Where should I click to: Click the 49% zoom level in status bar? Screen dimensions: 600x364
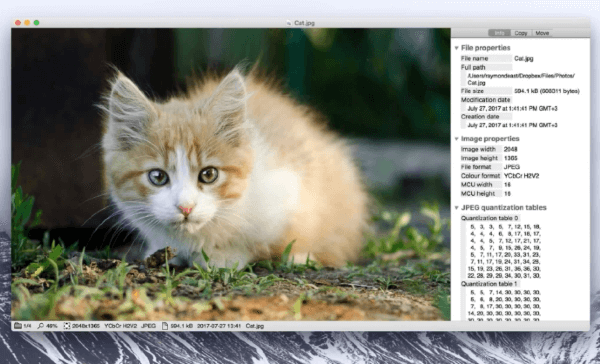coord(51,326)
